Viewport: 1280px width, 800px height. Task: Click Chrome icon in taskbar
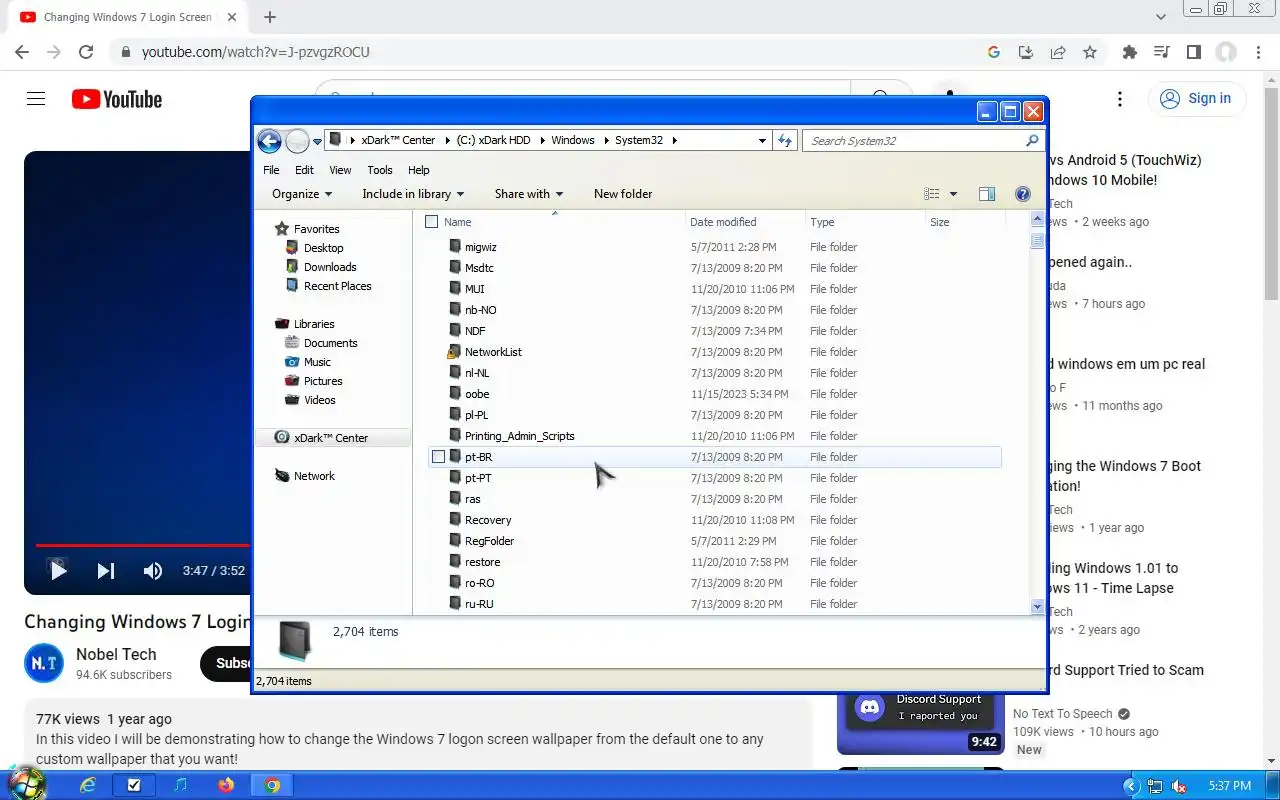[272, 785]
